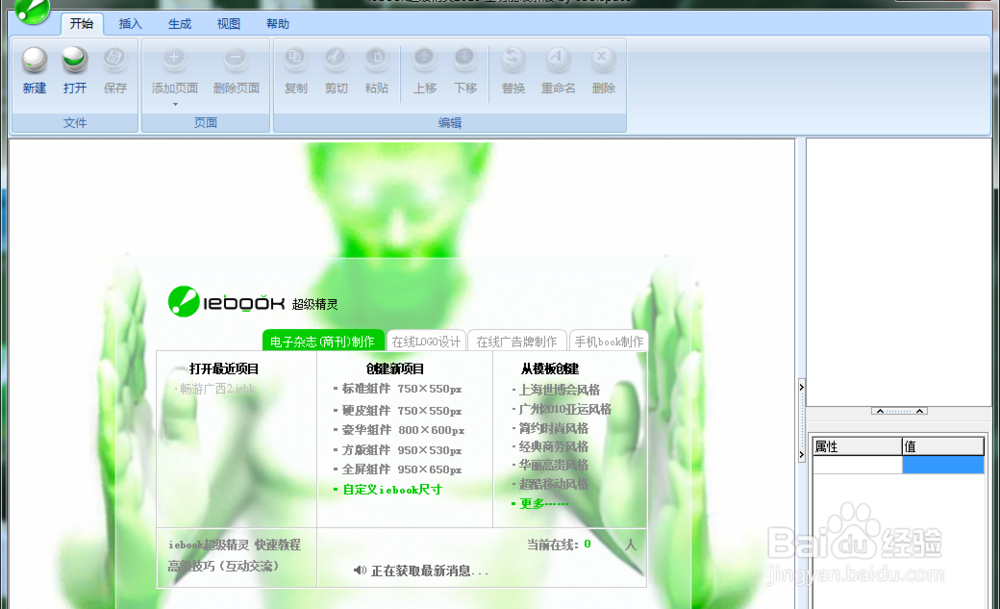Click the 替换 (Replace) icon
The width and height of the screenshot is (1000, 609).
pyautogui.click(x=513, y=59)
